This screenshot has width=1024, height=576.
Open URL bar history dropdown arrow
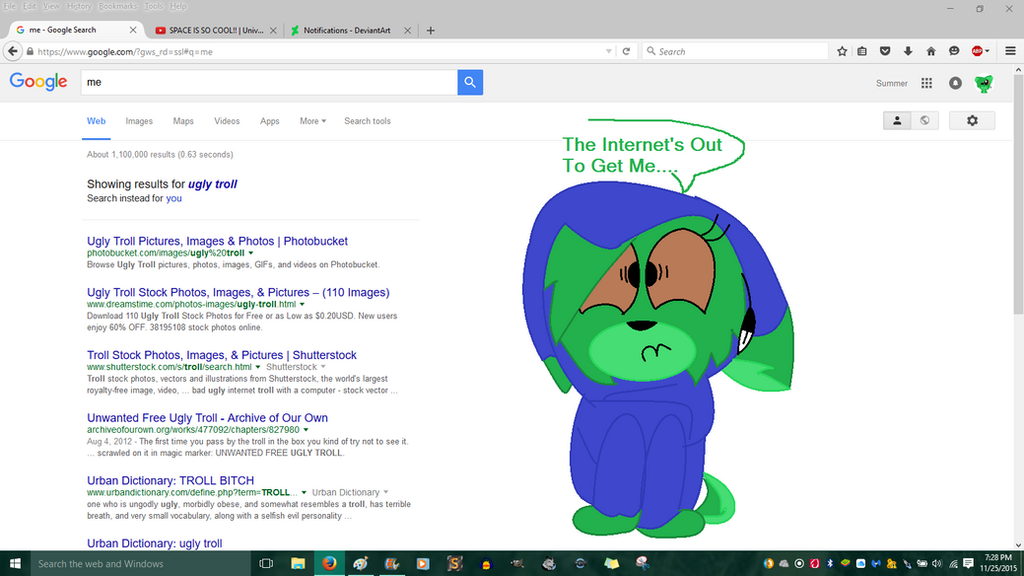(609, 52)
